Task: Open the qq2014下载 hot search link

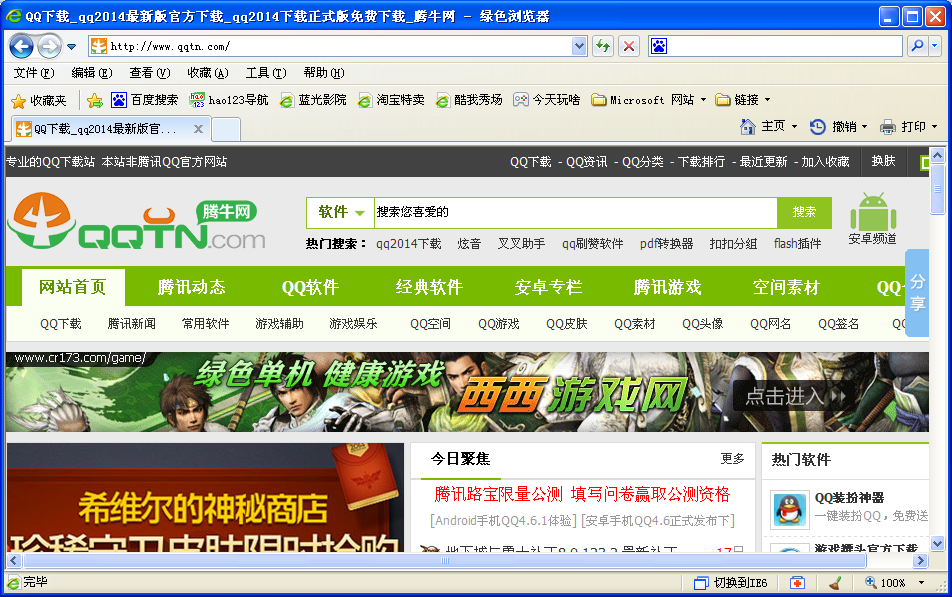Action: (409, 244)
